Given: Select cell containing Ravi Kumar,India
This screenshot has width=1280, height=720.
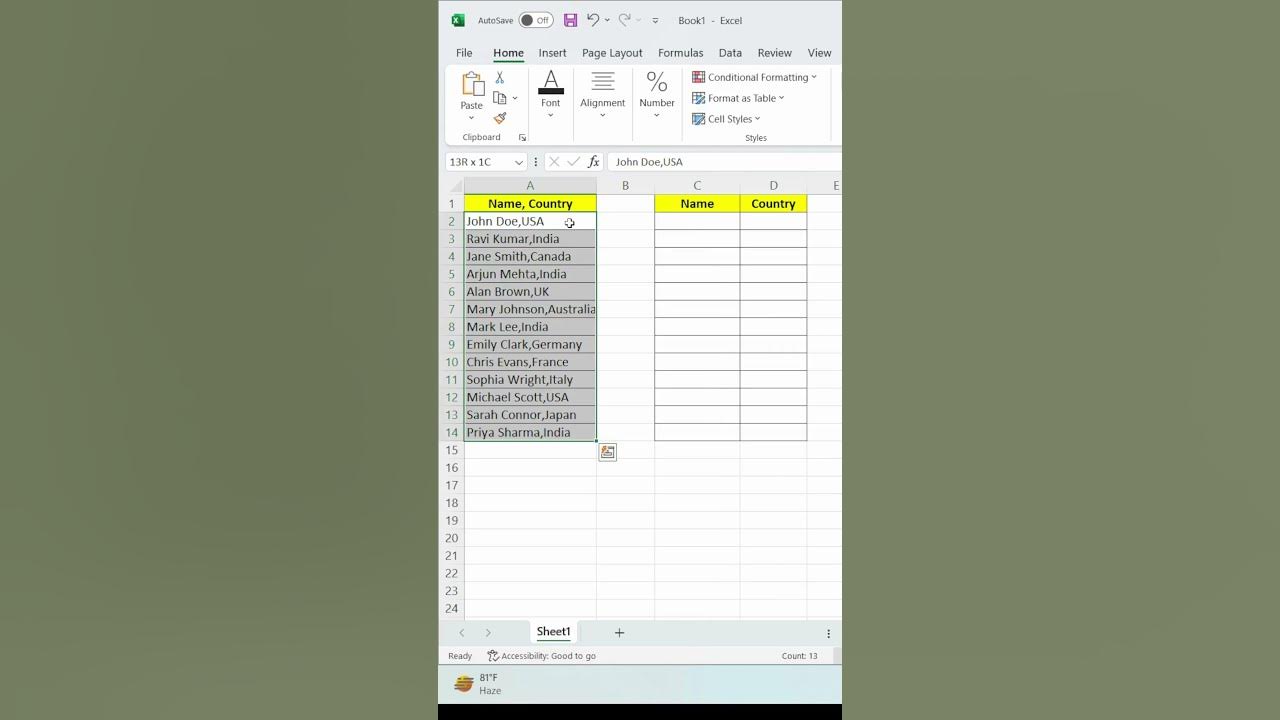Looking at the screenshot, I should coord(530,239).
